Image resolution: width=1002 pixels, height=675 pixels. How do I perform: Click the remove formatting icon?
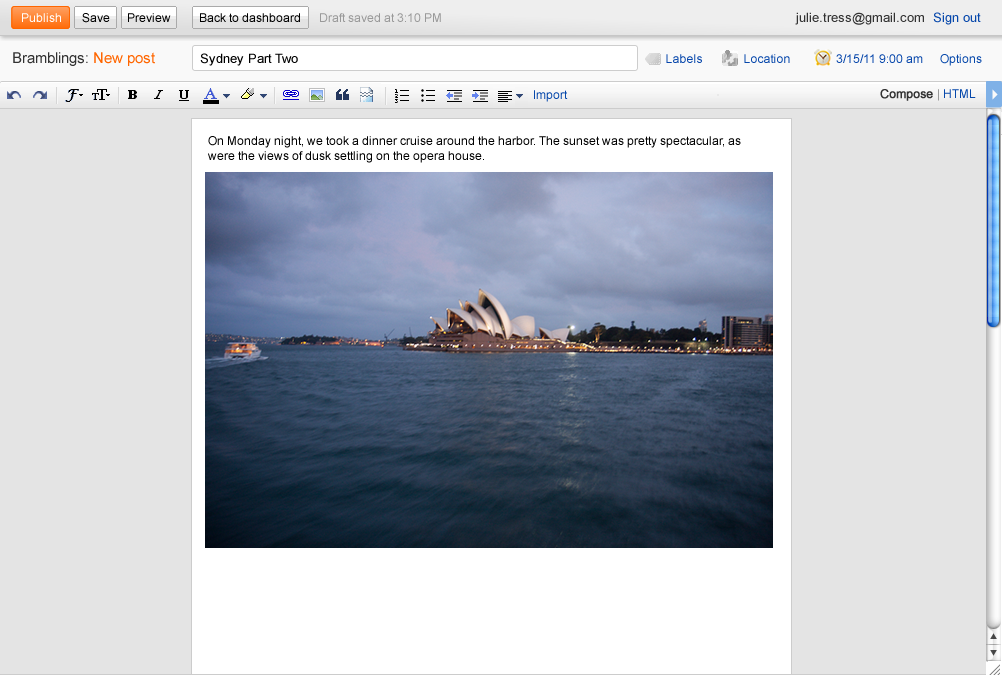(x=366, y=94)
